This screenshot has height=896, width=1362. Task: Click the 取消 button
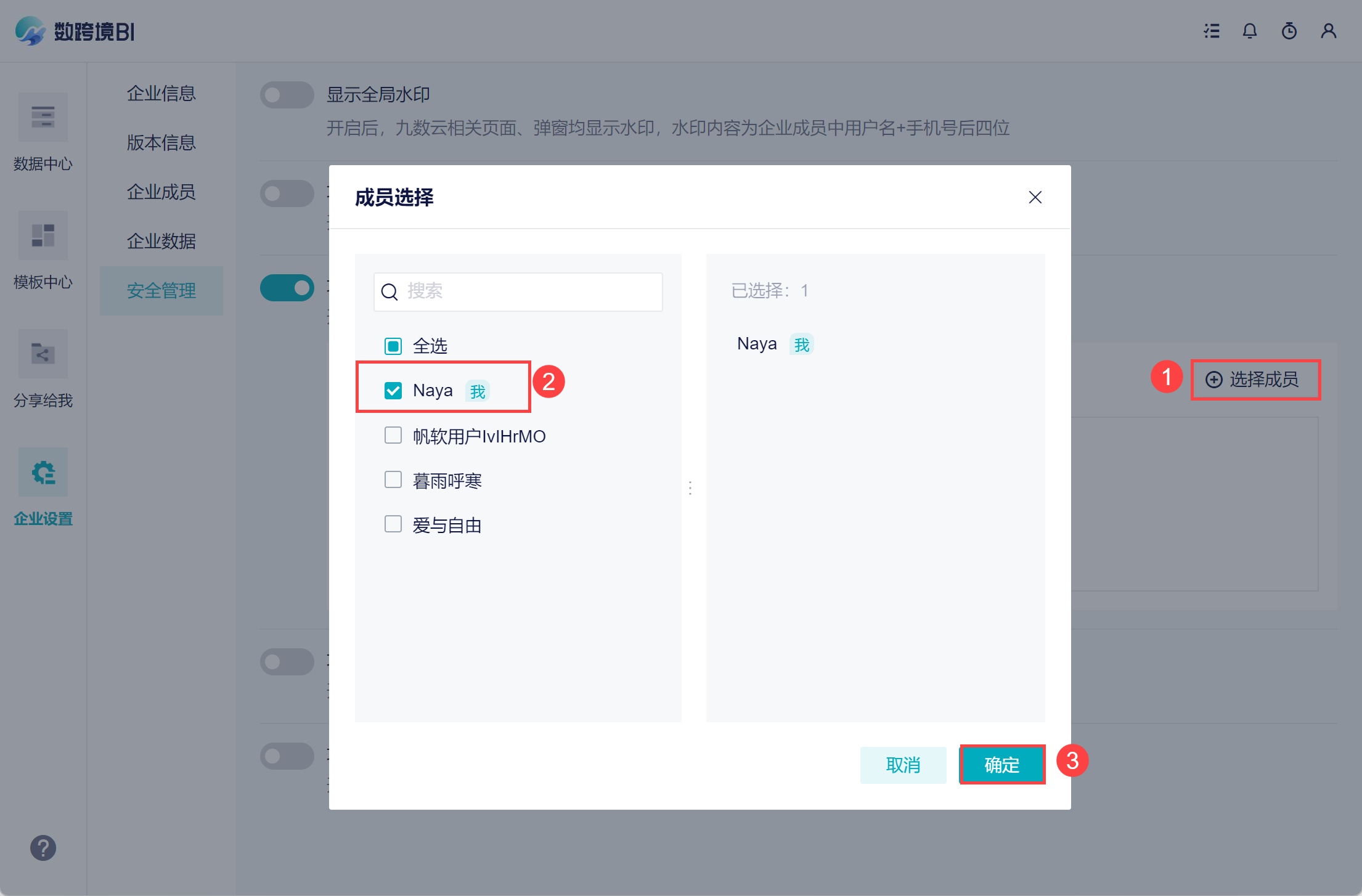(x=903, y=765)
